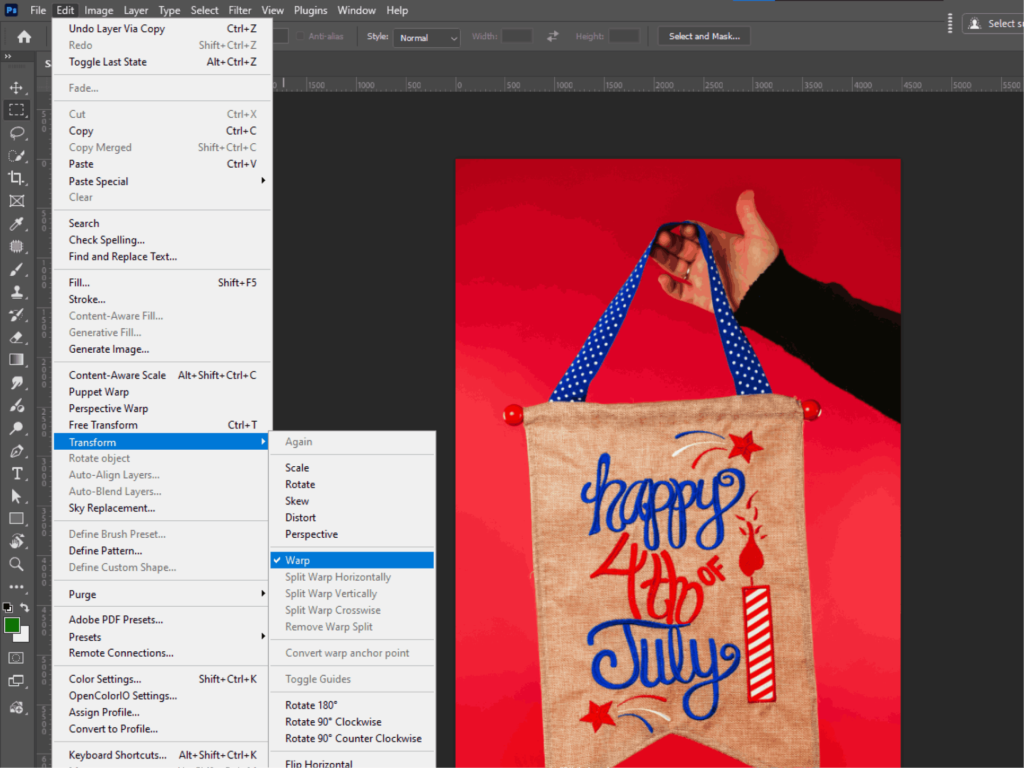The width and height of the screenshot is (1024, 768).
Task: Select the Horizontal Type tool
Action: coord(16,473)
